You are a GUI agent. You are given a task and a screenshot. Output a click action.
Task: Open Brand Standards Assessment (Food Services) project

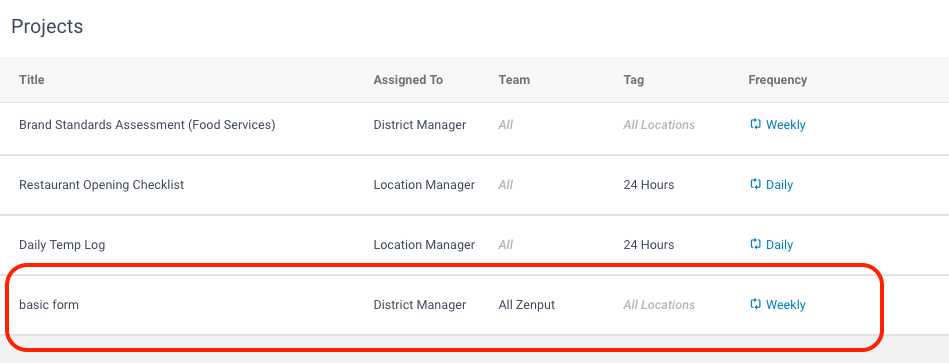pos(147,125)
